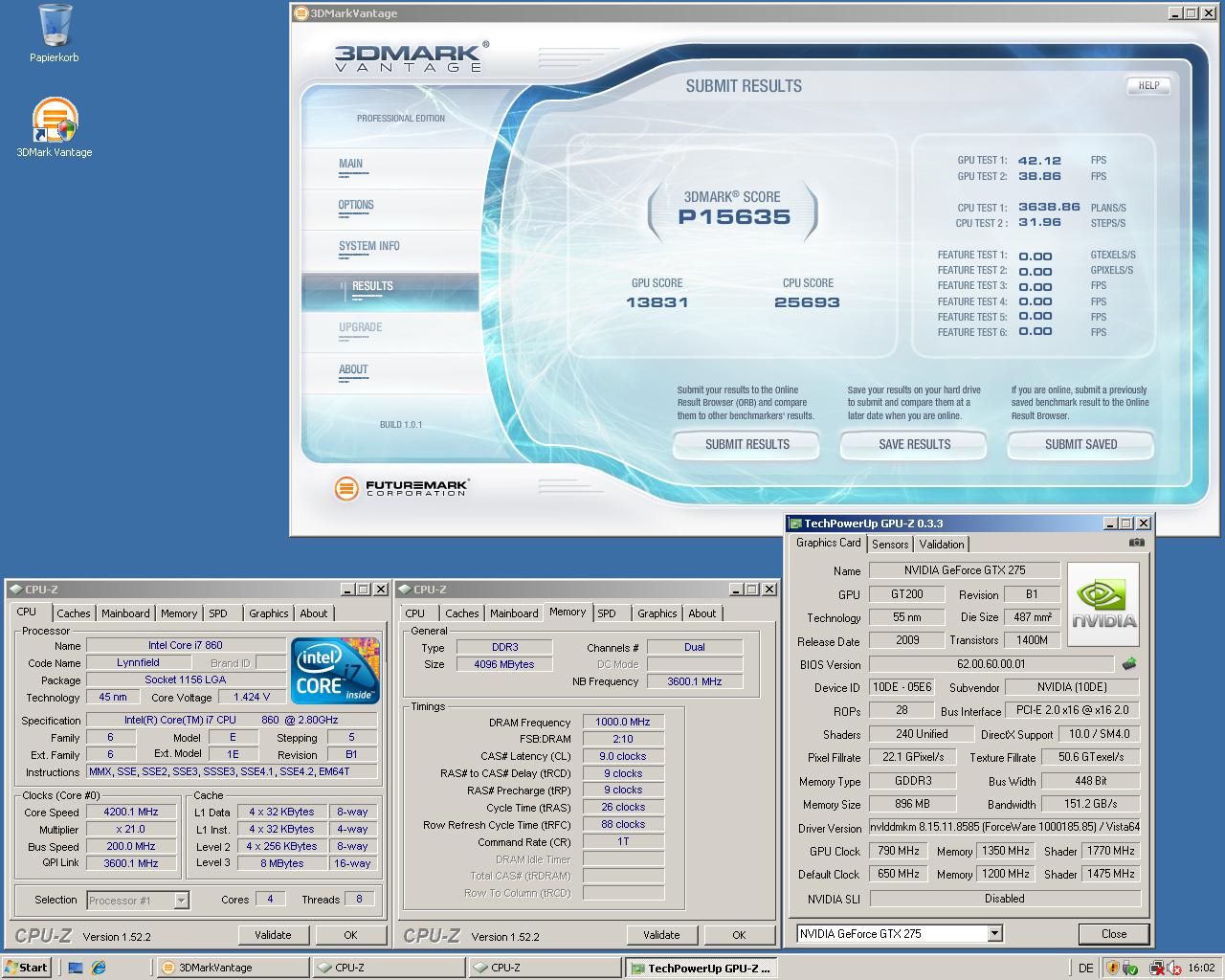Go to System Info in 3DMark Vantage
This screenshot has width=1225, height=980.
click(368, 247)
